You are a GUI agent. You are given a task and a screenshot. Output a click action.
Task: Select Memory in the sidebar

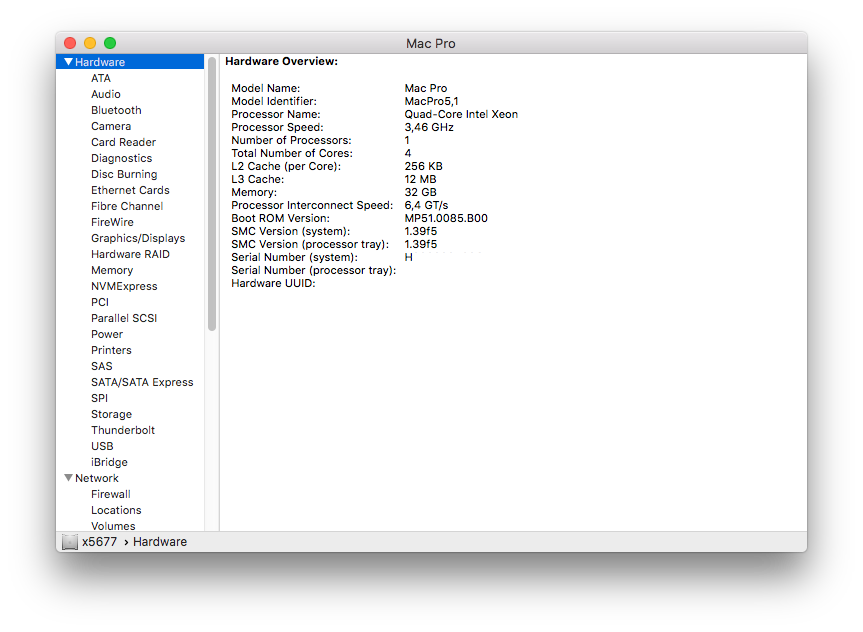click(112, 270)
